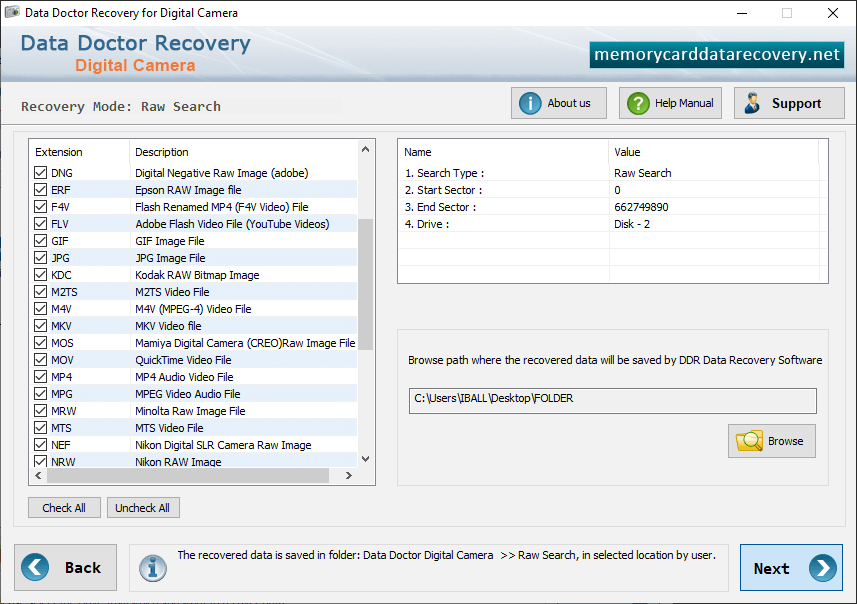Click the Value column header
Viewport: 857px width, 604px height.
(x=713, y=152)
